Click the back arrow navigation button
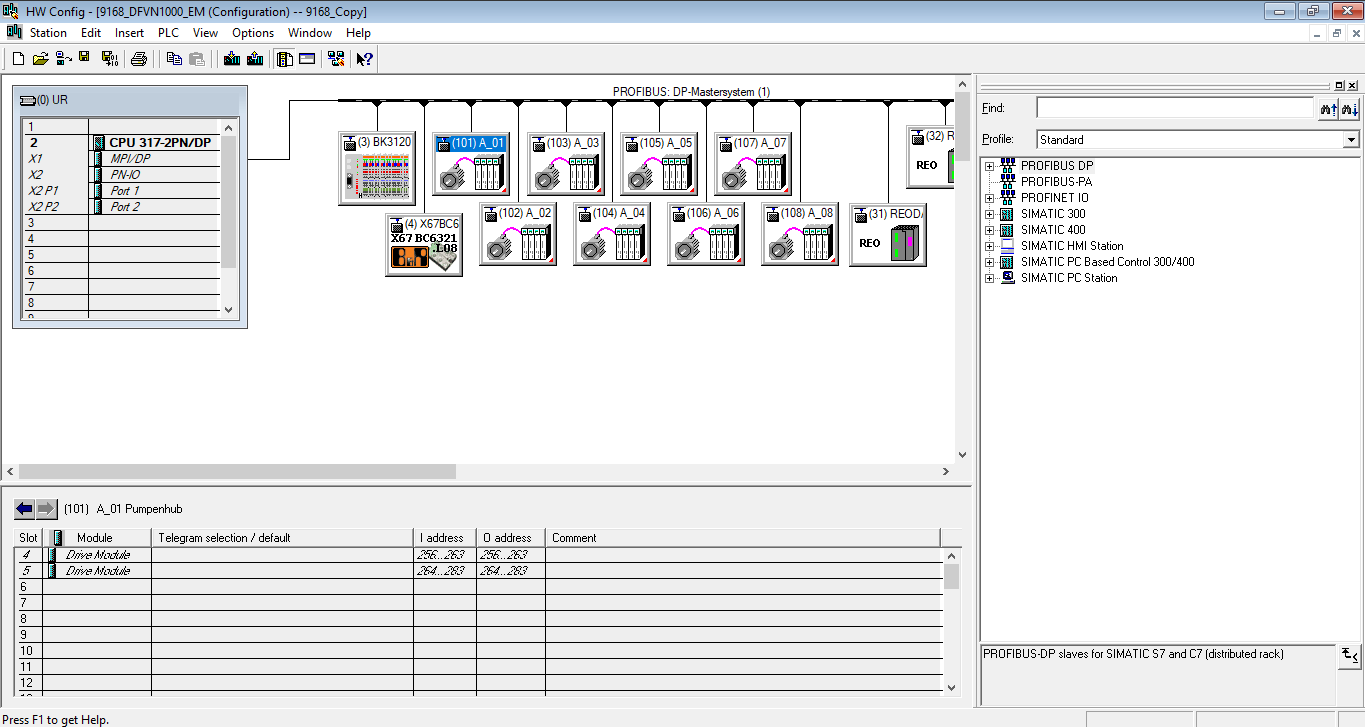This screenshot has width=1365, height=727. pos(24,509)
